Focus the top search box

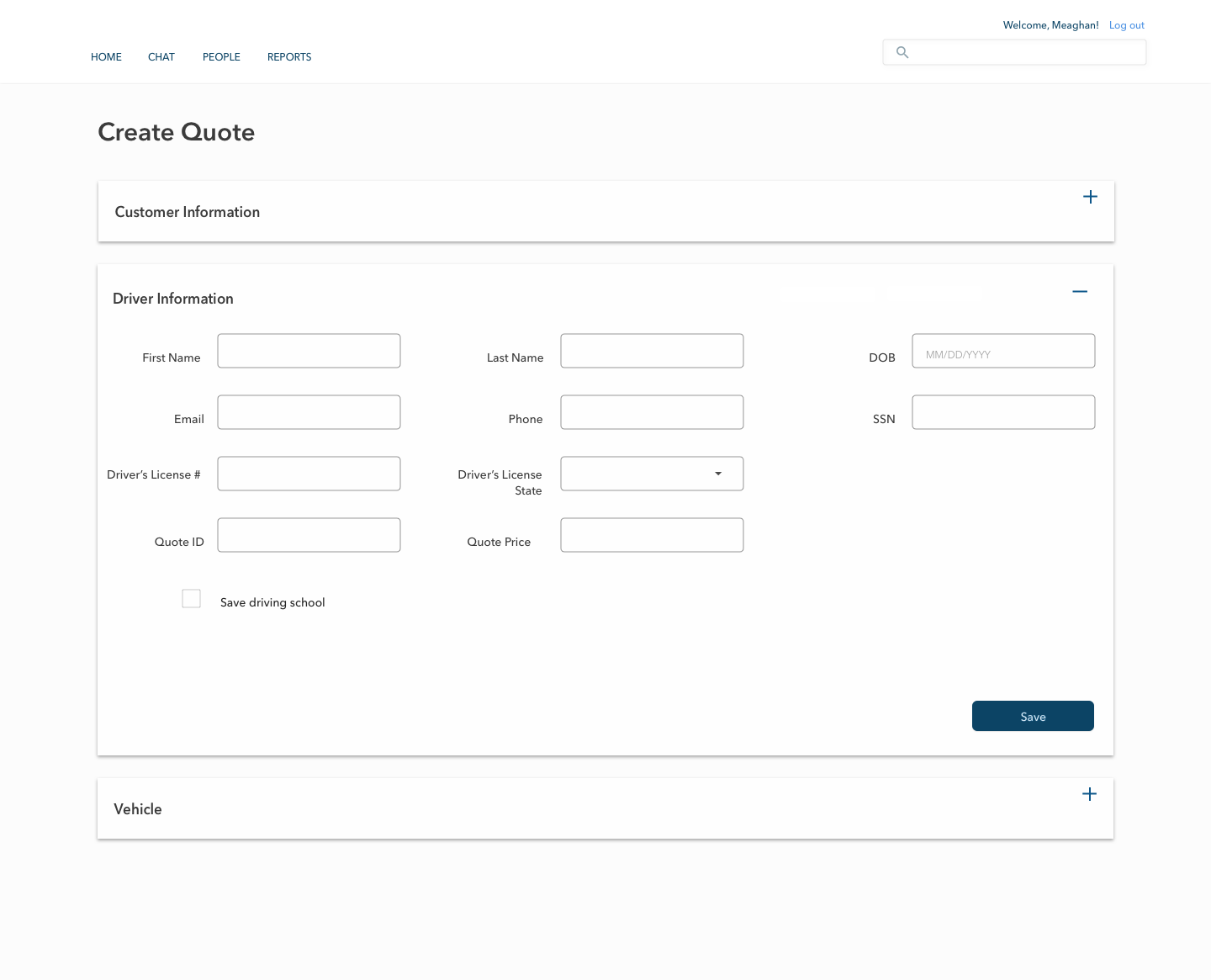[1014, 52]
